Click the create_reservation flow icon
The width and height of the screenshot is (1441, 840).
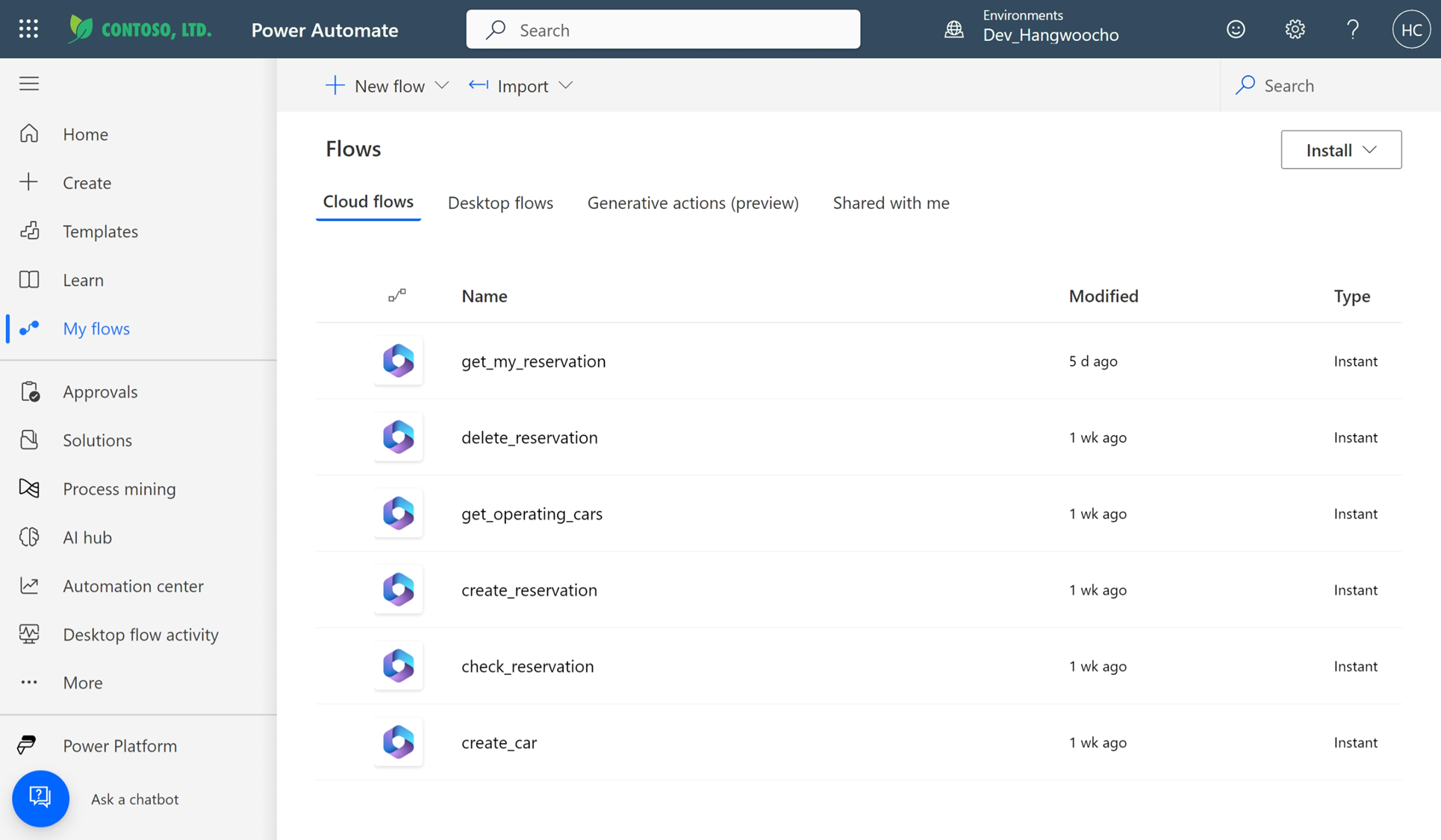(x=398, y=589)
